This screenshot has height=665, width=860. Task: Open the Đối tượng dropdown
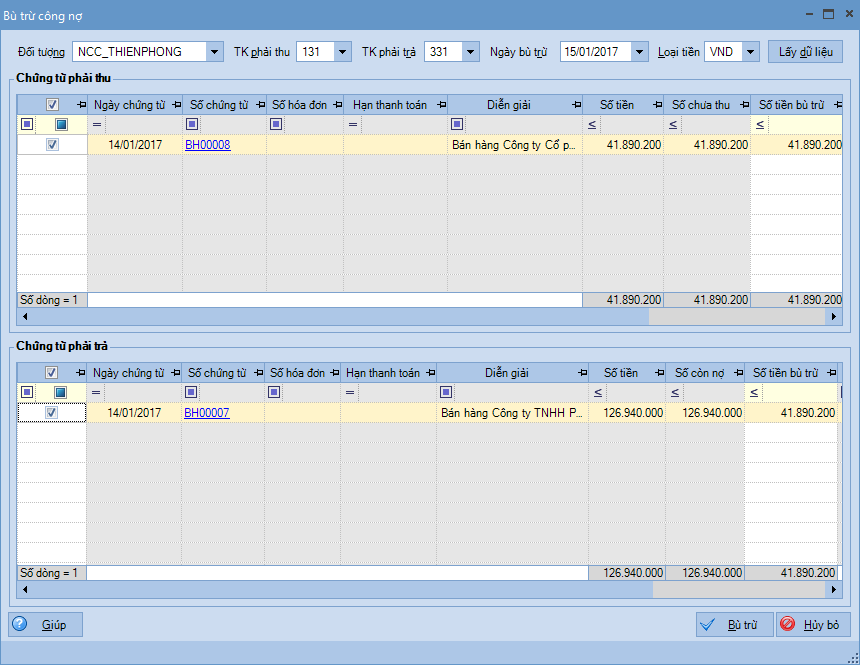click(x=214, y=51)
